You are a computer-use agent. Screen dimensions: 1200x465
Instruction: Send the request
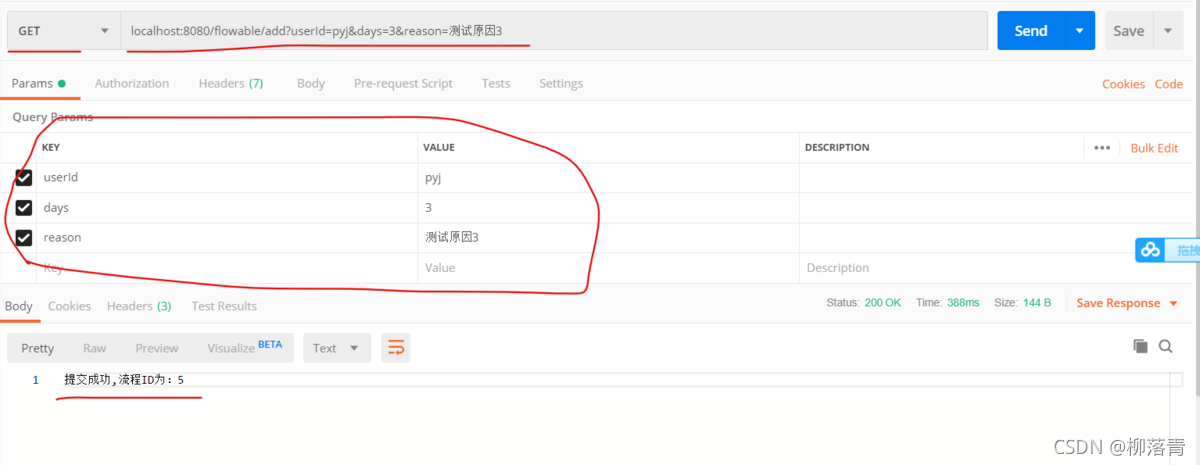1030,31
